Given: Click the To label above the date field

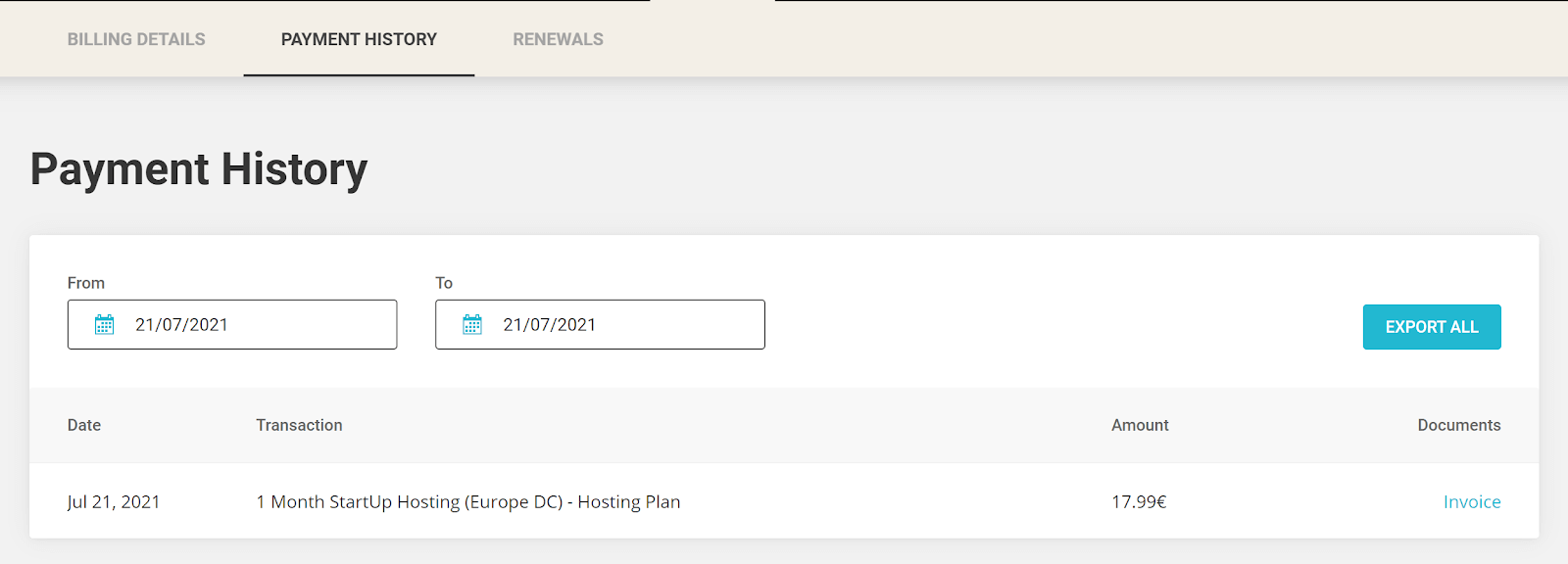Looking at the screenshot, I should (444, 283).
